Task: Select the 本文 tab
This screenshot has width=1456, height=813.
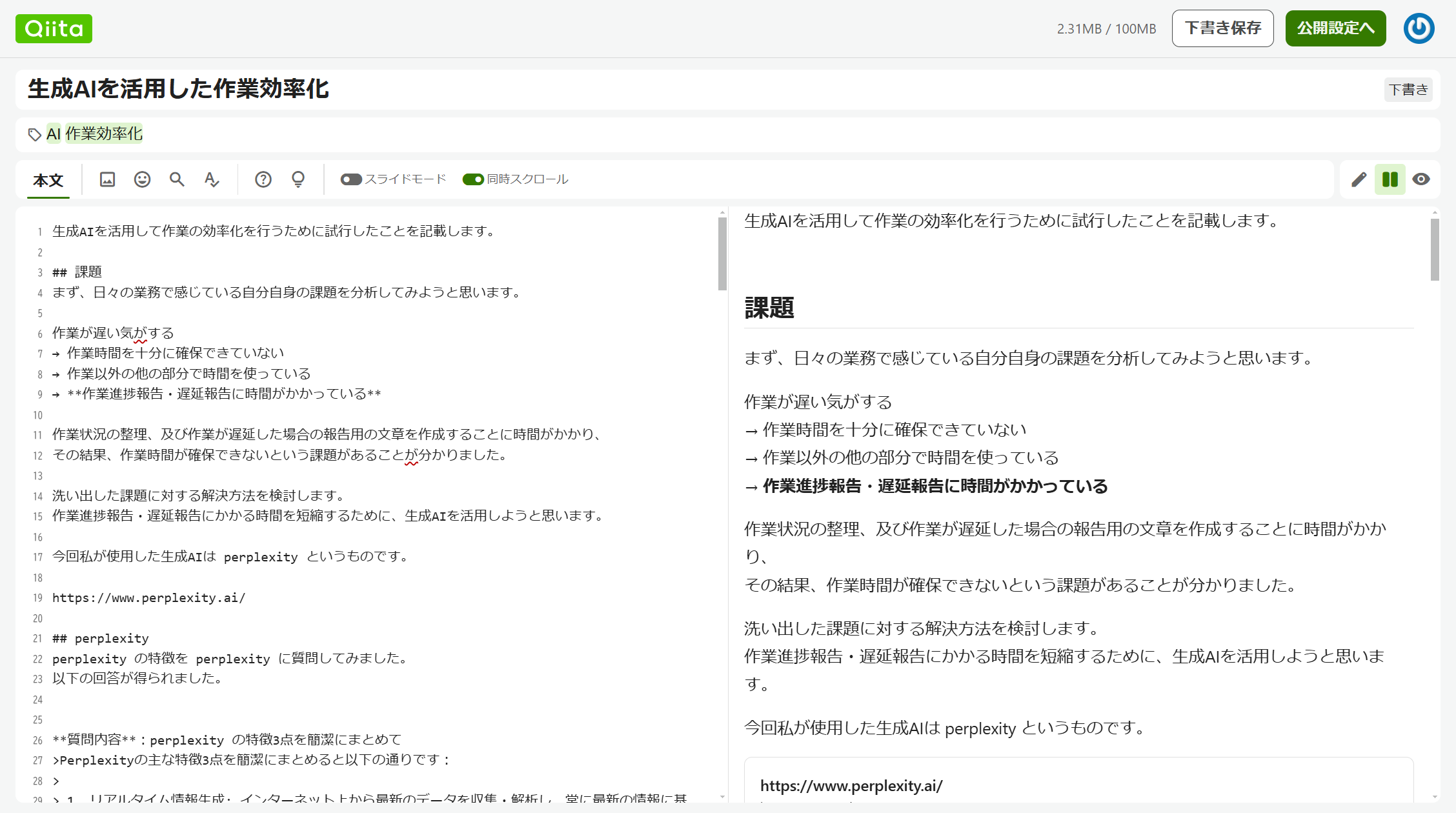Action: (48, 181)
